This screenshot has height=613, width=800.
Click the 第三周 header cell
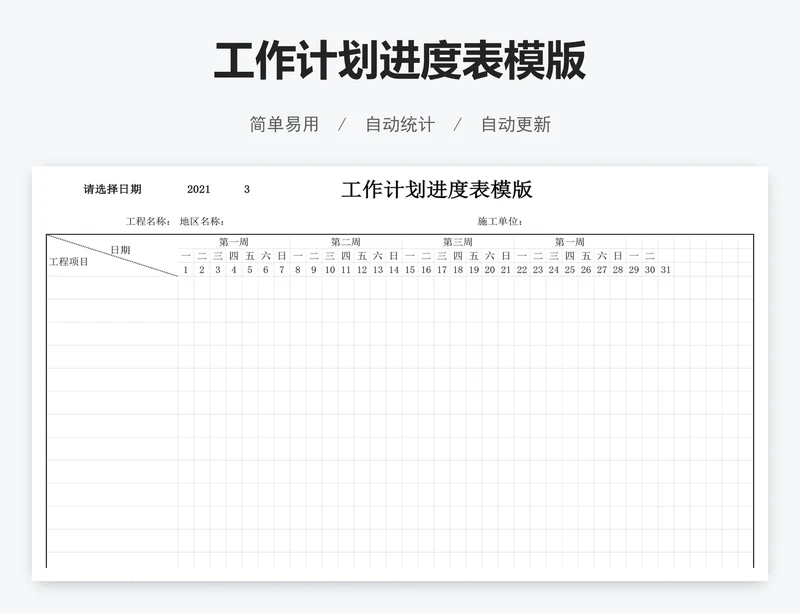tap(458, 242)
